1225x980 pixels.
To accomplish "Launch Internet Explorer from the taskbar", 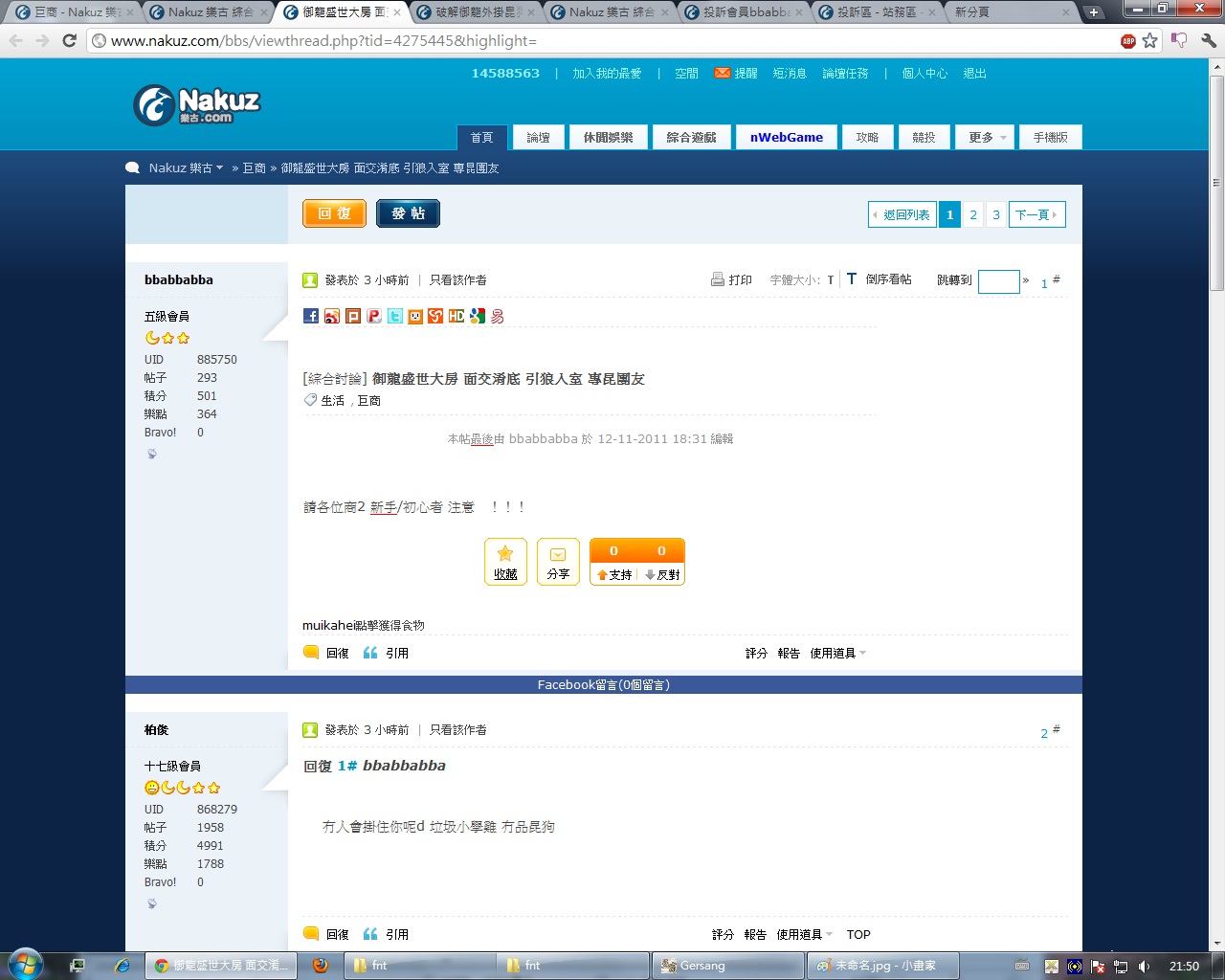I will [x=122, y=966].
